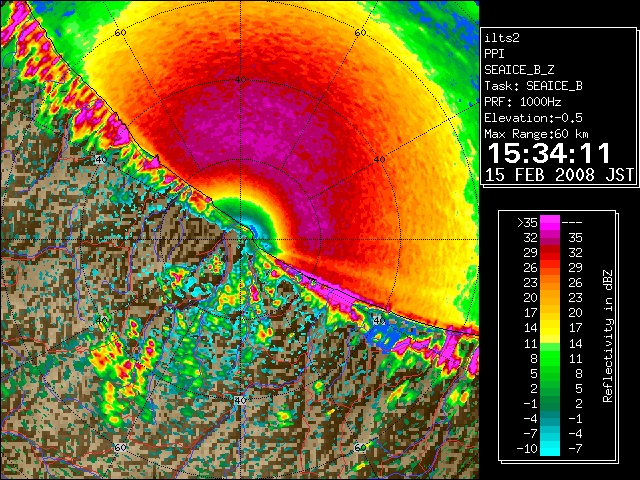Image resolution: width=640 pixels, height=480 pixels.
Task: Select the red 29 to 32 legend band
Action: click(x=550, y=253)
